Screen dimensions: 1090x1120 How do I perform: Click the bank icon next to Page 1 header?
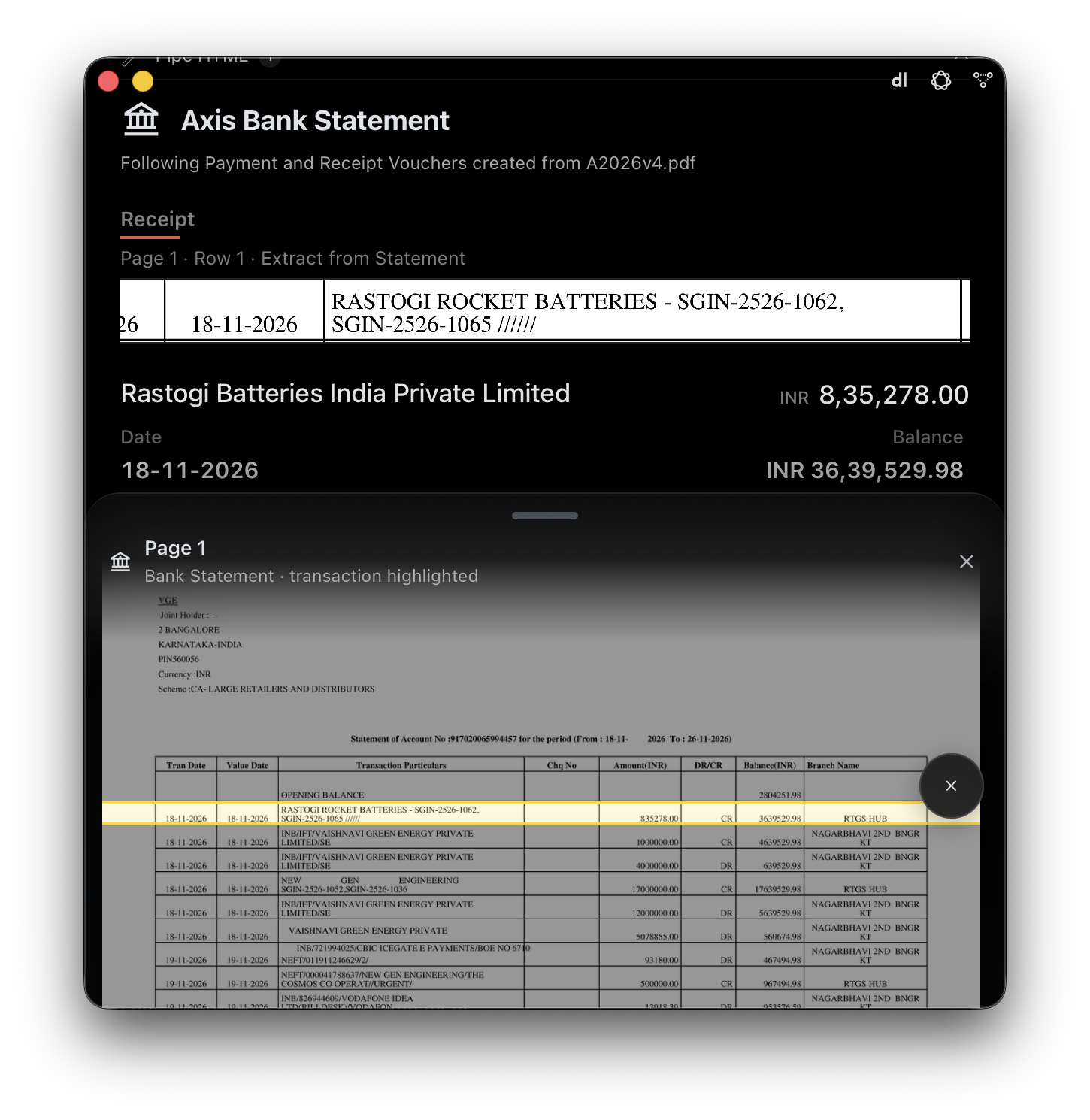pyautogui.click(x=120, y=562)
